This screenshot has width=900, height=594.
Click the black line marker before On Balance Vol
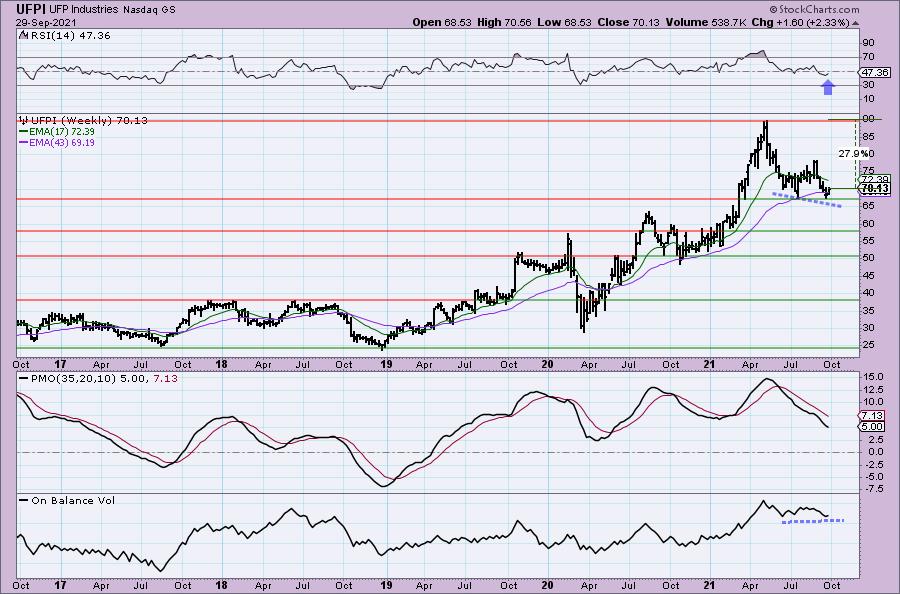[x=24, y=500]
